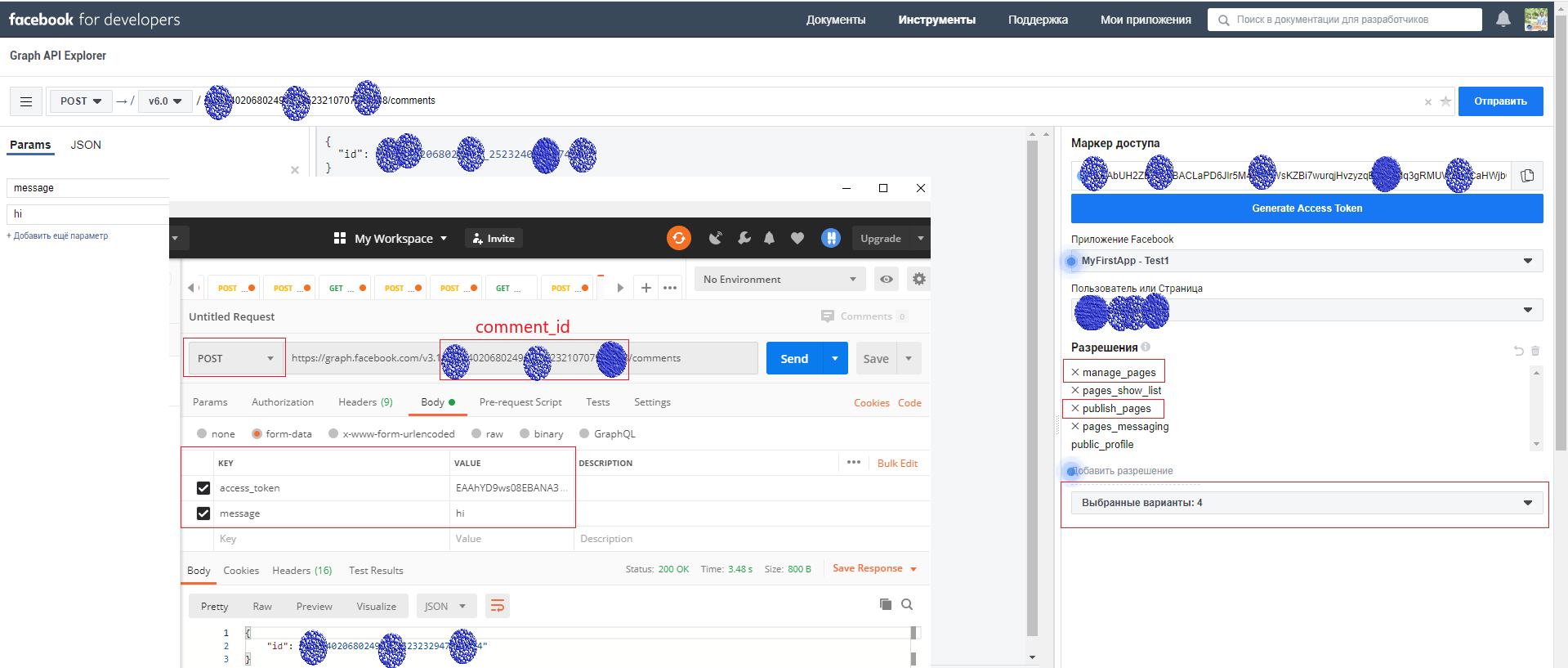
Task: Delete all permissions trash icon
Action: click(1535, 351)
